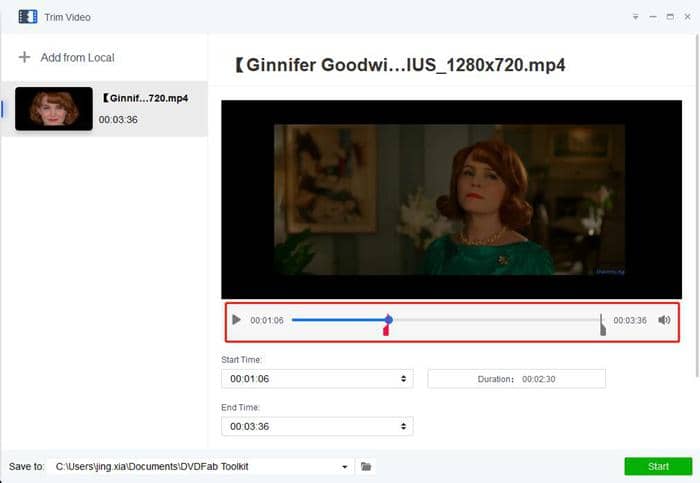Click the Start Time field showing 00:01:06
The image size is (700, 483).
click(x=317, y=379)
